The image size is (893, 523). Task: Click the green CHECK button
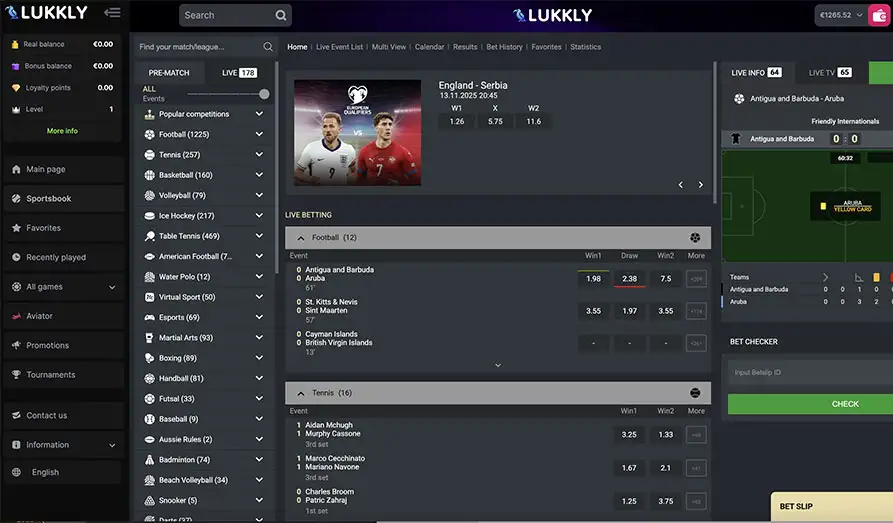coord(810,404)
